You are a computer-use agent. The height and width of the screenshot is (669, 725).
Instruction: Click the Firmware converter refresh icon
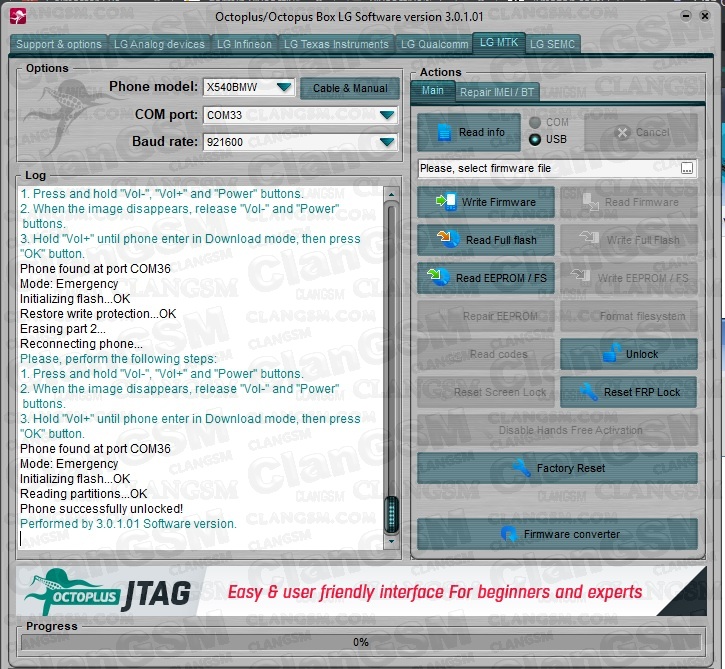pos(509,534)
